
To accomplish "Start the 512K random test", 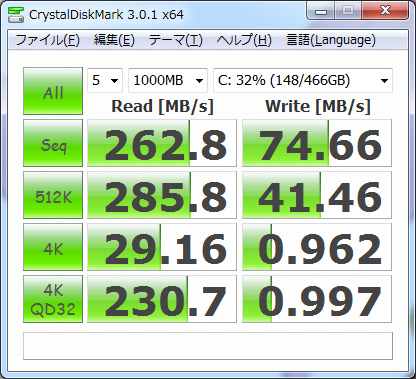I will 53,195.
